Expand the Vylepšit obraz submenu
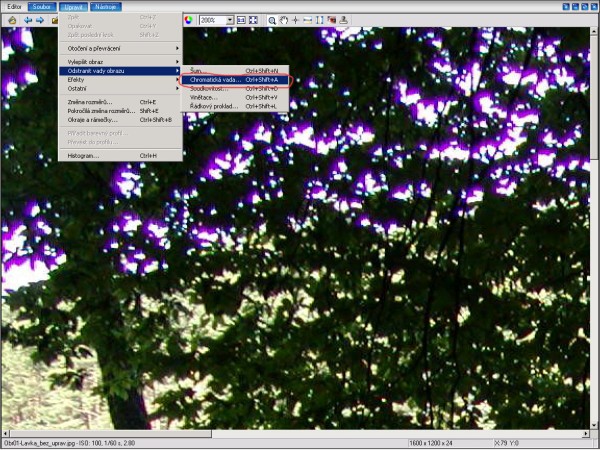Viewport: 600px width, 450px height. pyautogui.click(x=120, y=62)
